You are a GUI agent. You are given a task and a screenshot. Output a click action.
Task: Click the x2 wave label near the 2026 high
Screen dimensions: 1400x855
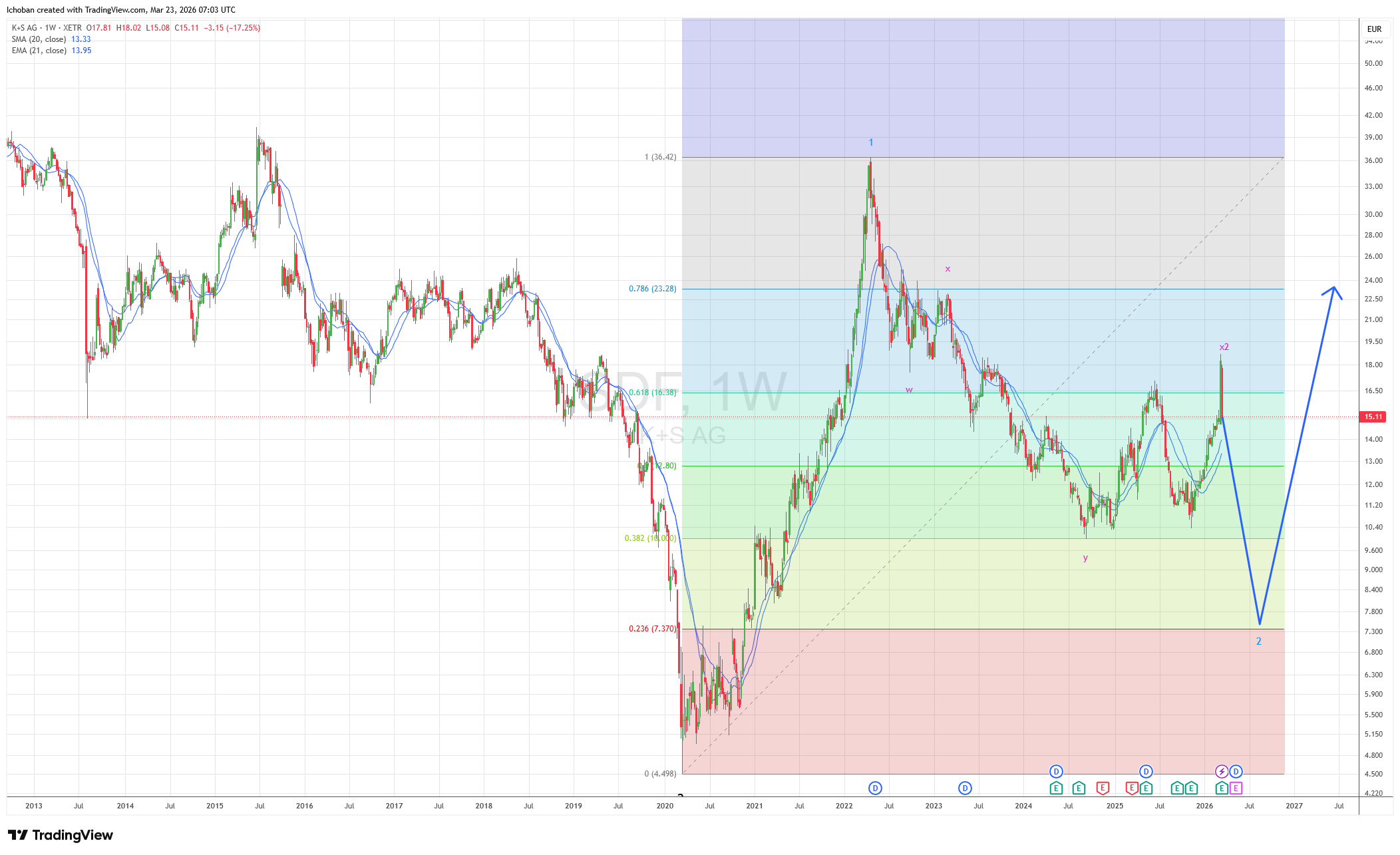(1224, 347)
